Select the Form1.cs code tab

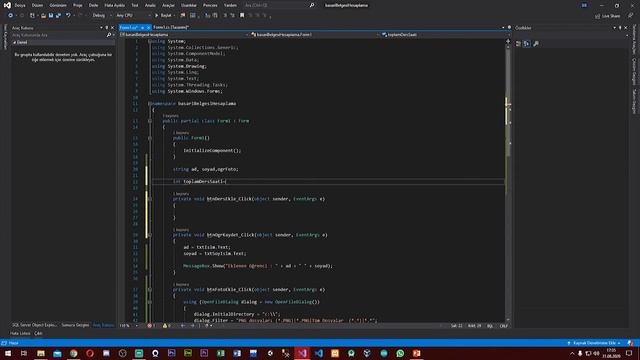pos(129,27)
